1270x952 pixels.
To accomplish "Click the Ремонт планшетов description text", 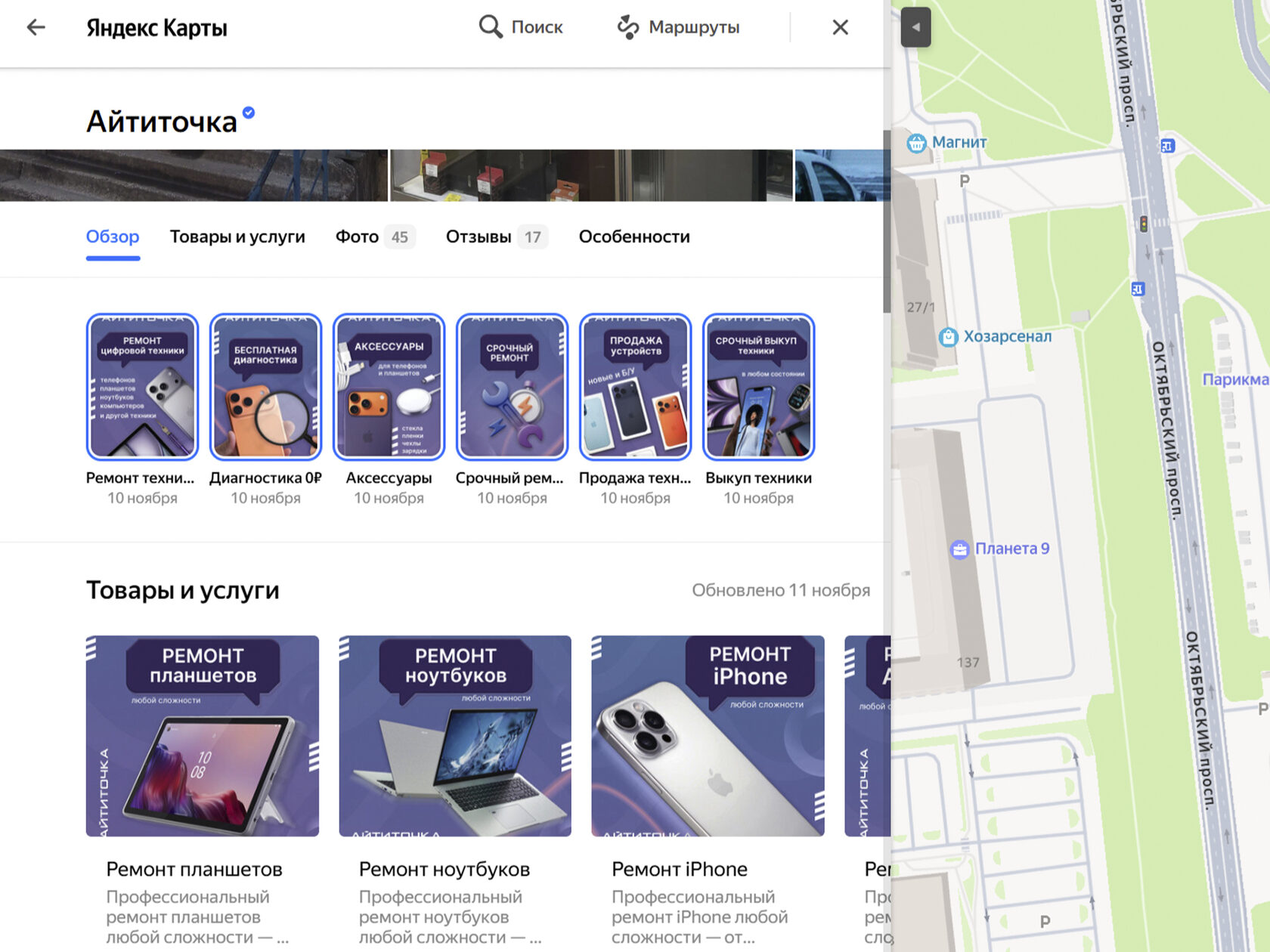I will pos(197,917).
